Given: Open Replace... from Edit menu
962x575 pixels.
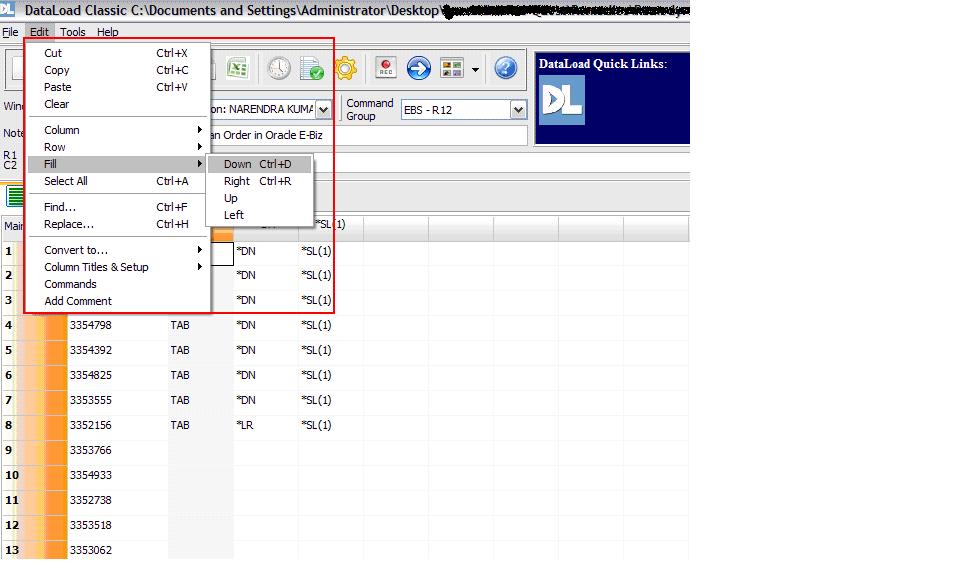Looking at the screenshot, I should tap(117, 225).
